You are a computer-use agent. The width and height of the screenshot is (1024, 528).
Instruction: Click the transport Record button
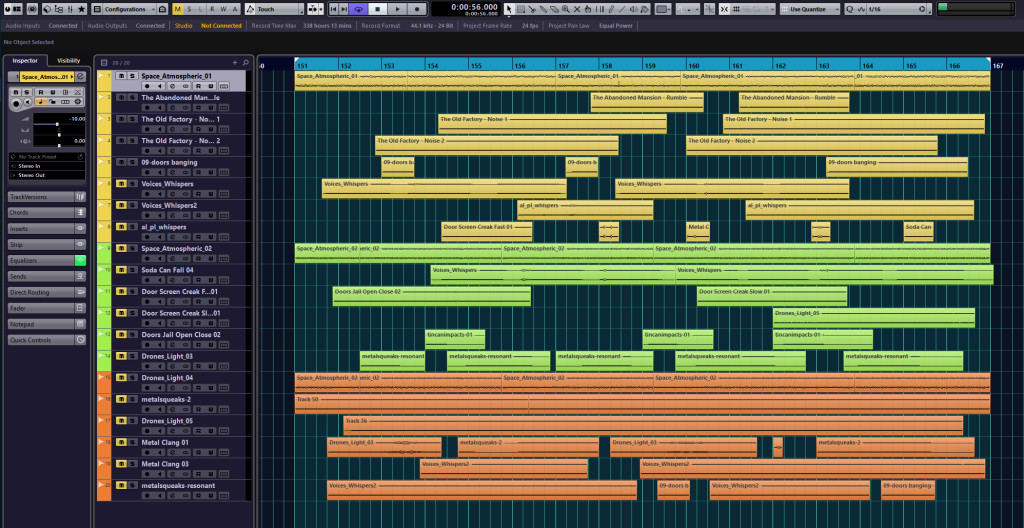(x=417, y=9)
